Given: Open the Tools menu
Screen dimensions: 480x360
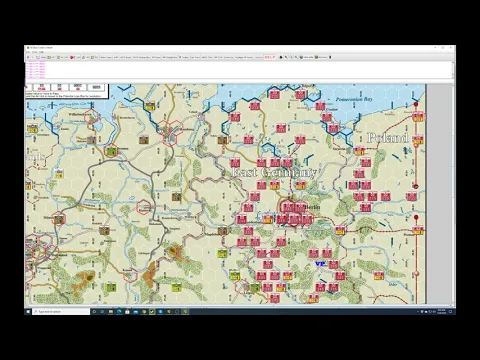Looking at the screenshot, I should pos(35,52).
